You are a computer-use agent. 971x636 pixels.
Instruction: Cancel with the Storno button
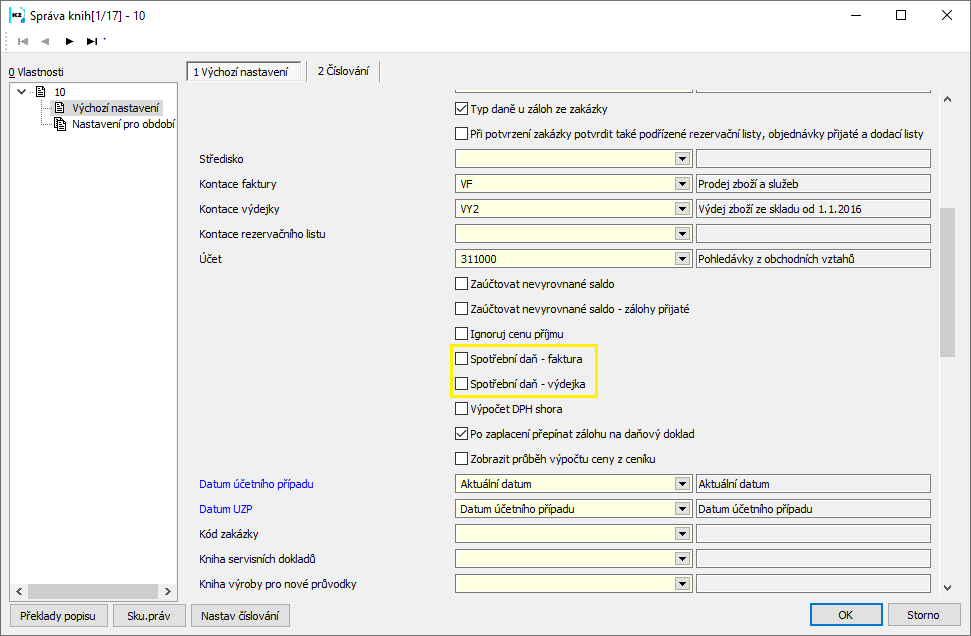pyautogui.click(x=923, y=615)
